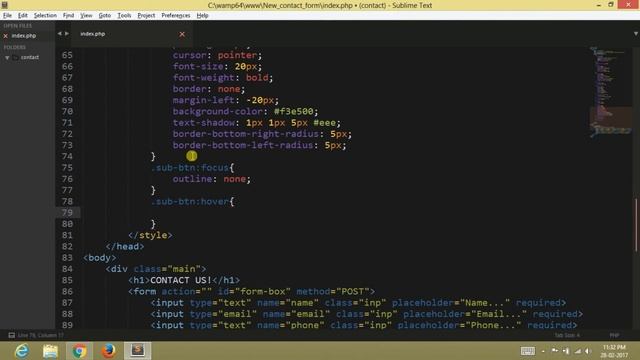The height and width of the screenshot is (360, 640).
Task: Open the volume tray icon
Action: click(x=588, y=351)
